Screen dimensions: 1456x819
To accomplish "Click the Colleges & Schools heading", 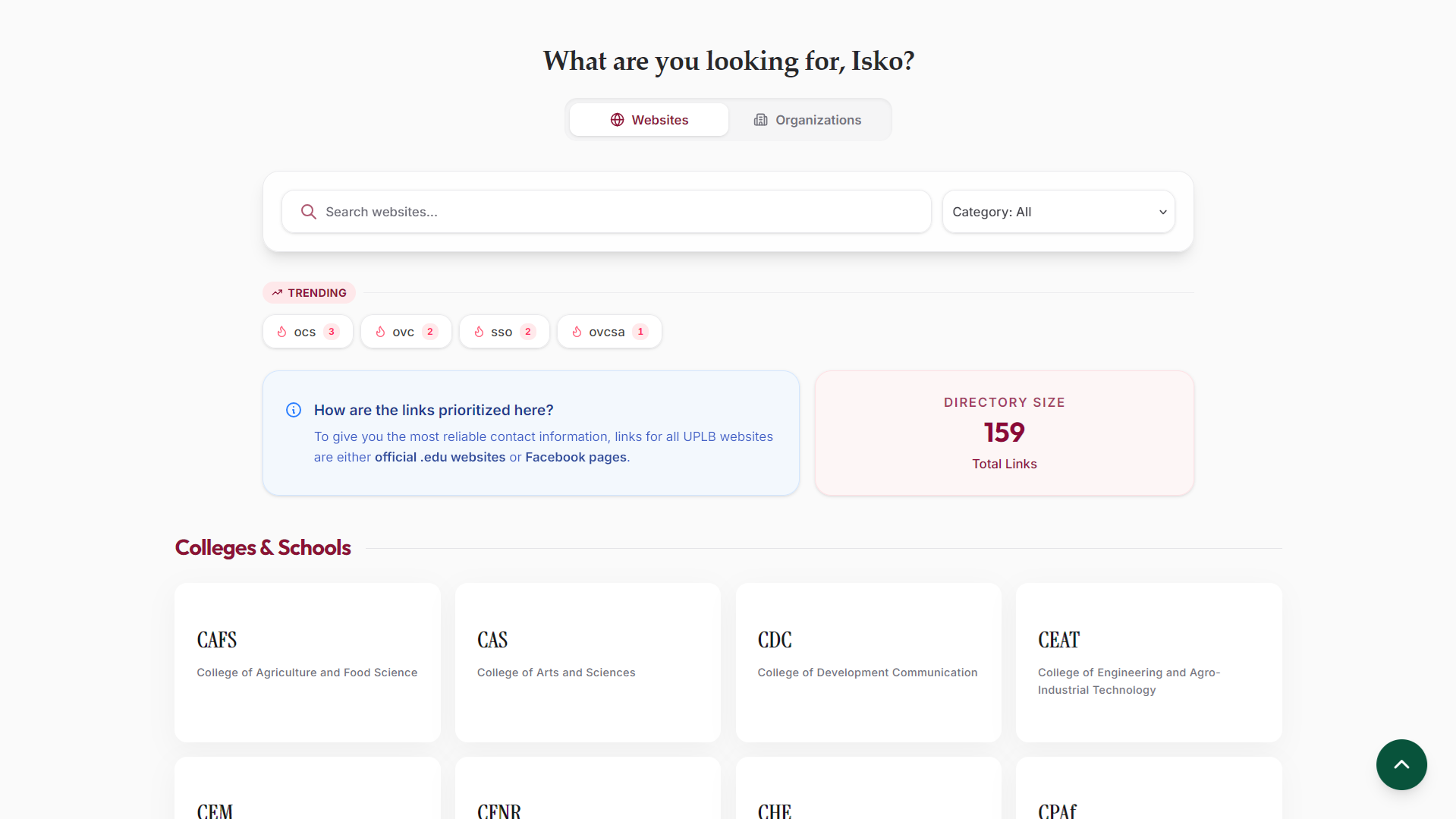I will coord(263,548).
